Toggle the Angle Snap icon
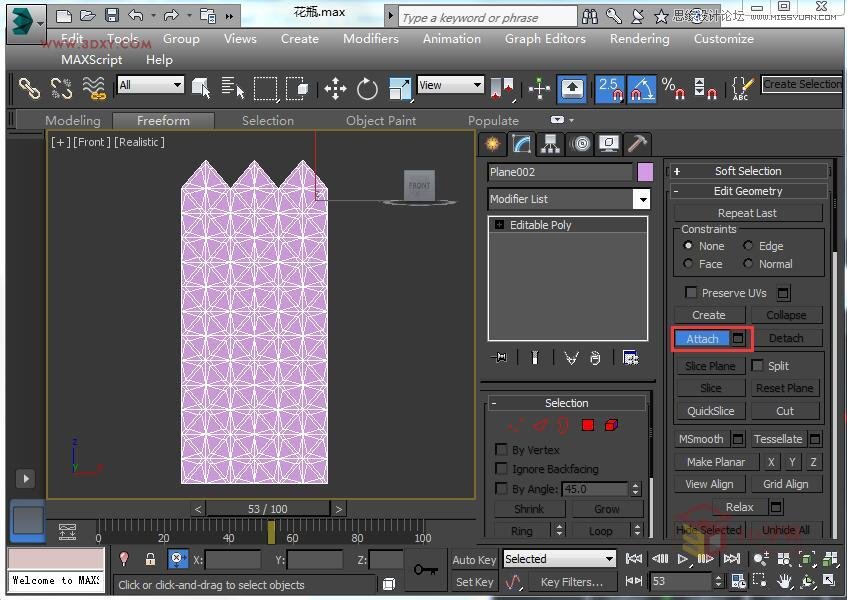Screen dimensions: 847x600 643,88
